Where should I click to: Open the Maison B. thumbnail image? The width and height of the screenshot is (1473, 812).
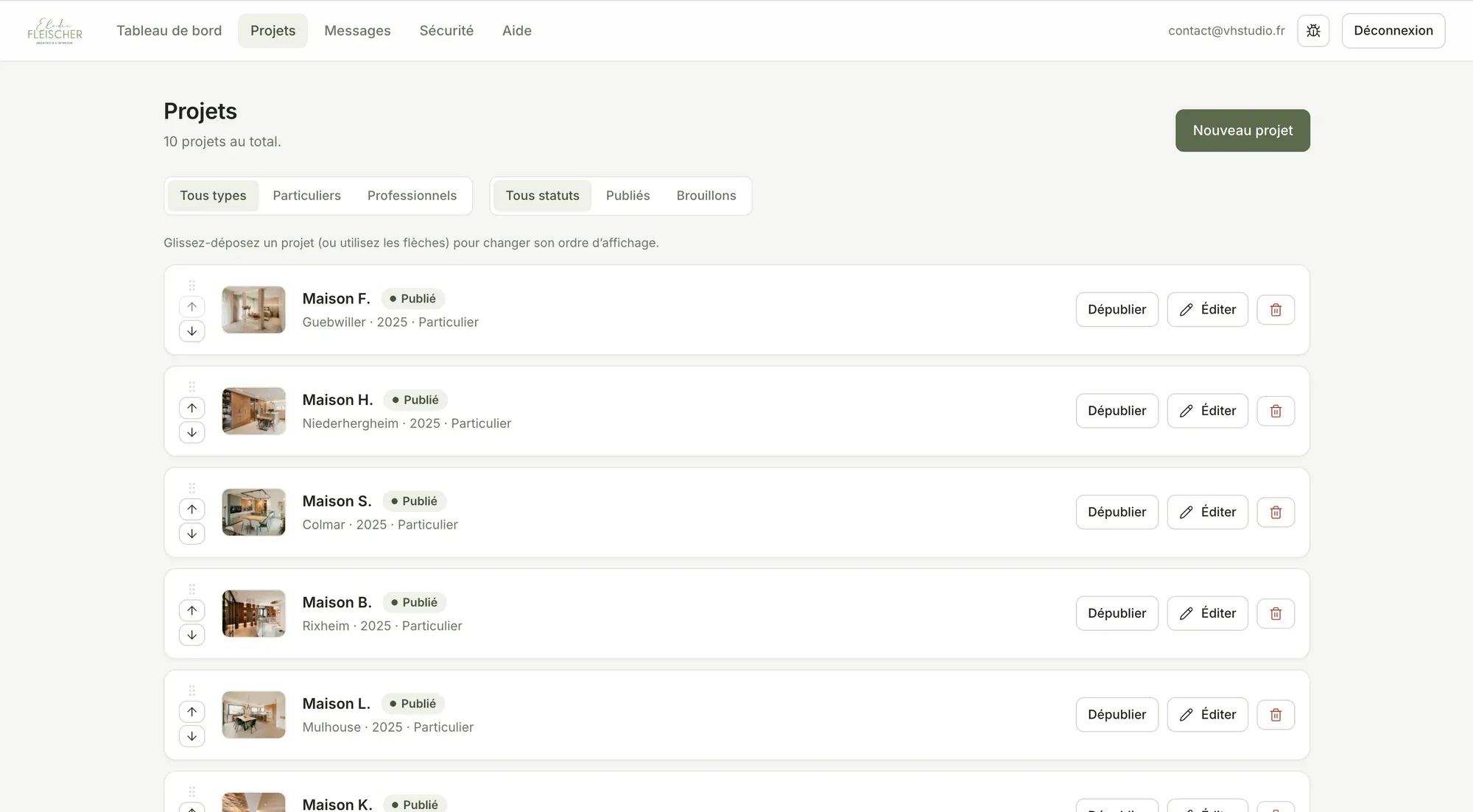pyautogui.click(x=253, y=613)
